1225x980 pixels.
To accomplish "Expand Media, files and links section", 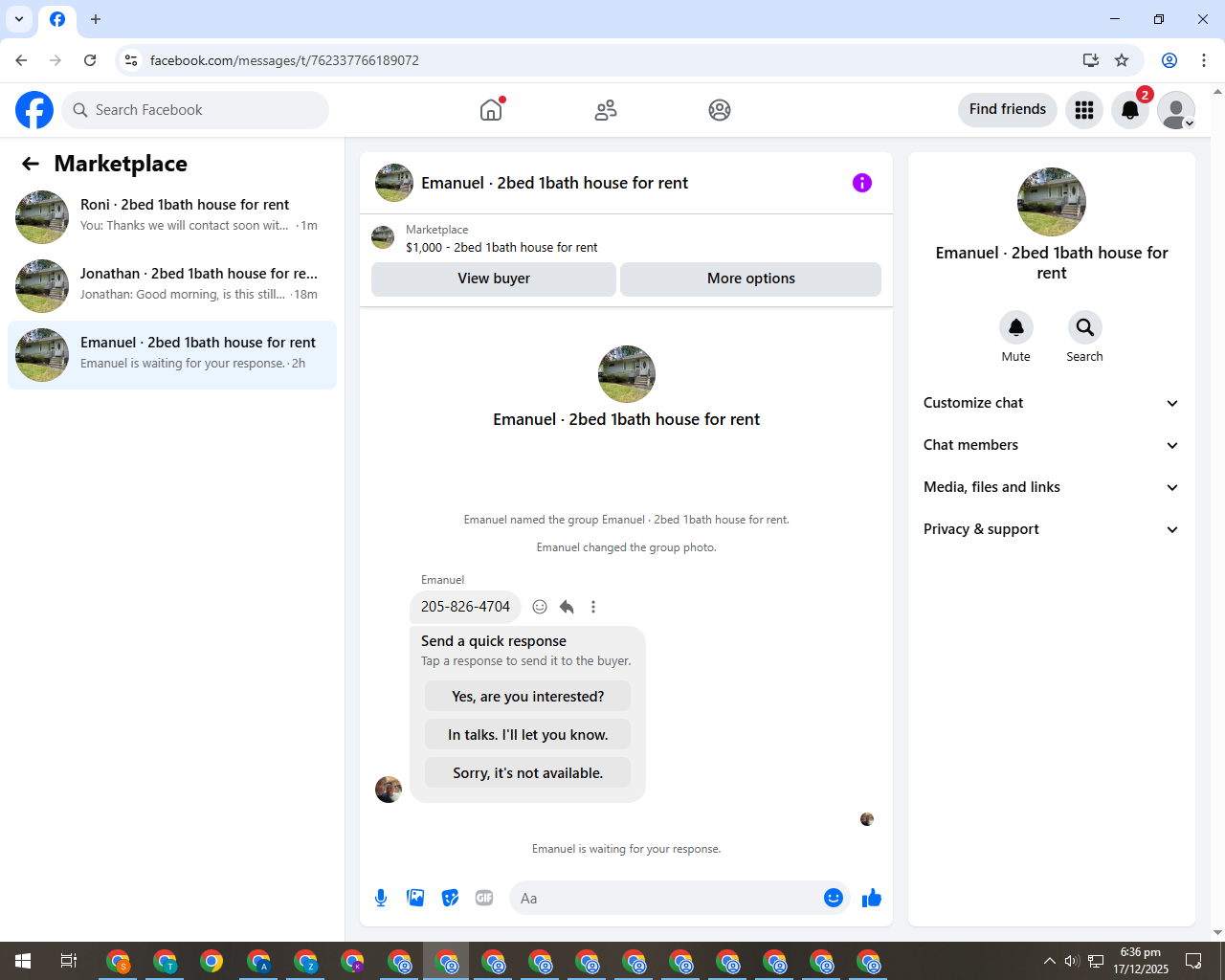I will coord(1052,487).
